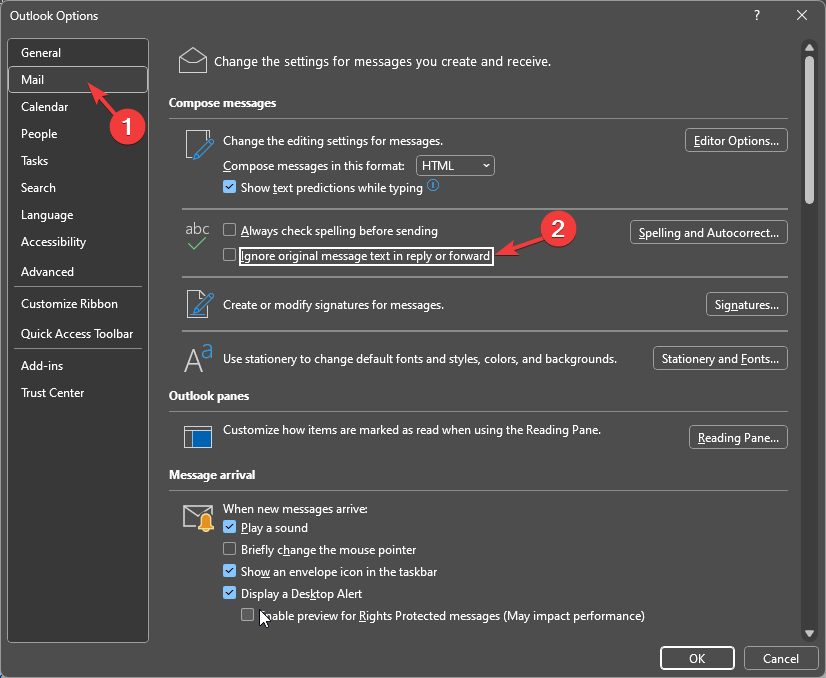
Task: Click the scrollbar down arrow
Action: 807,633
